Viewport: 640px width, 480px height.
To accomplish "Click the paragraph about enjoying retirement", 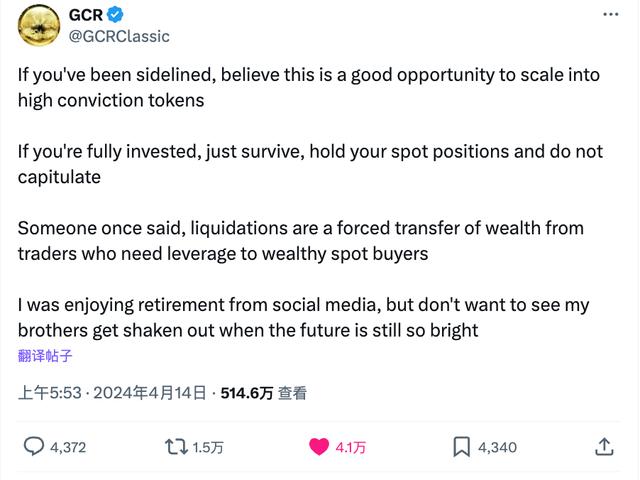I will point(304,318).
